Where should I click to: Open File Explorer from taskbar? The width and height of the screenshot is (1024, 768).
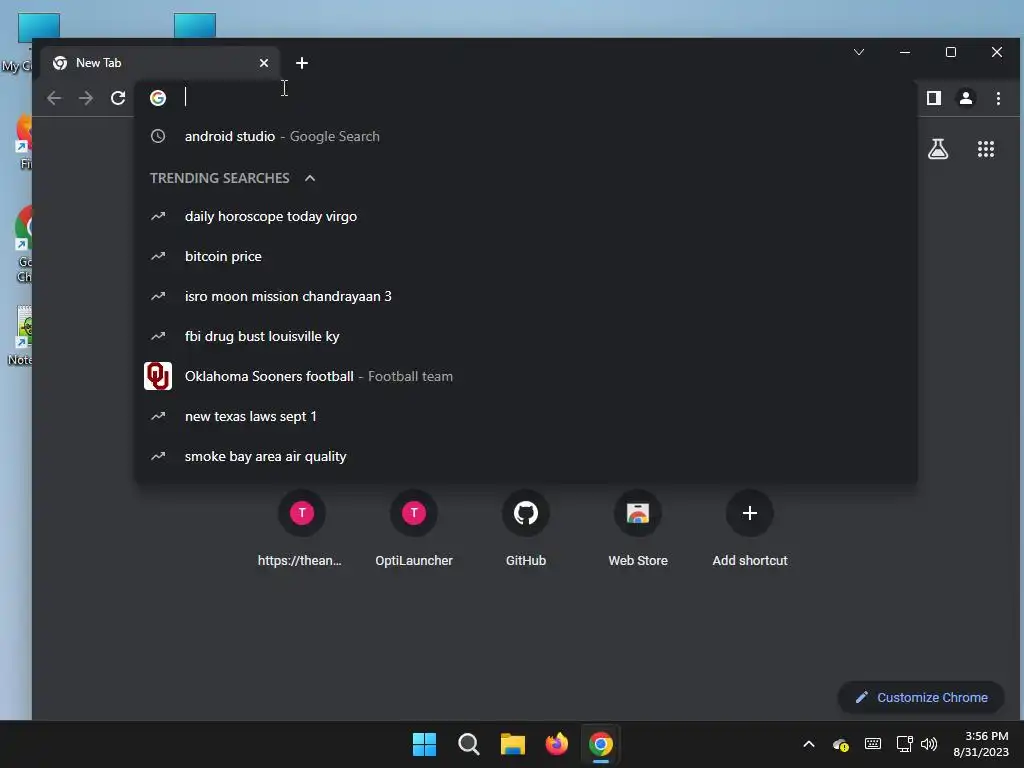pyautogui.click(x=513, y=744)
